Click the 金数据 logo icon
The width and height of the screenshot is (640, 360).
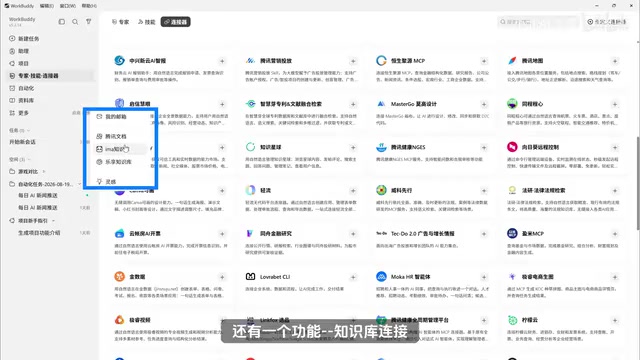(x=120, y=277)
